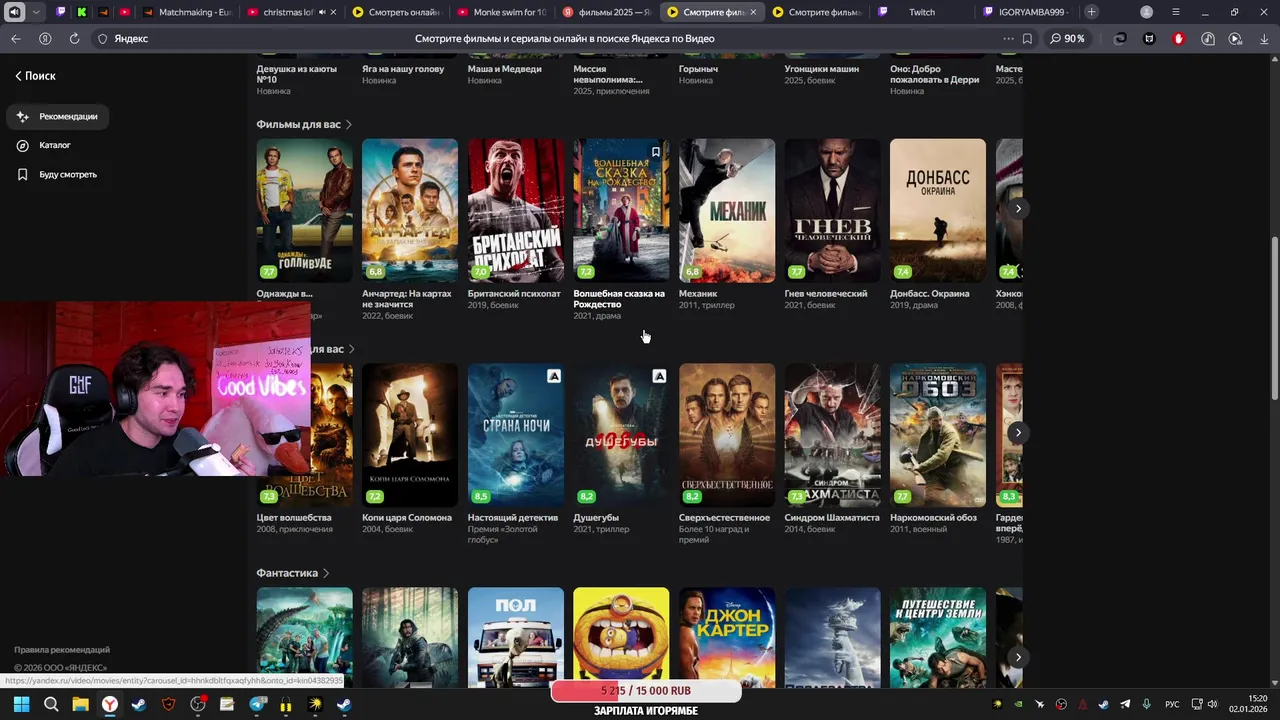Click the 90% zoom indicator
The image size is (1280, 720).
click(1068, 38)
